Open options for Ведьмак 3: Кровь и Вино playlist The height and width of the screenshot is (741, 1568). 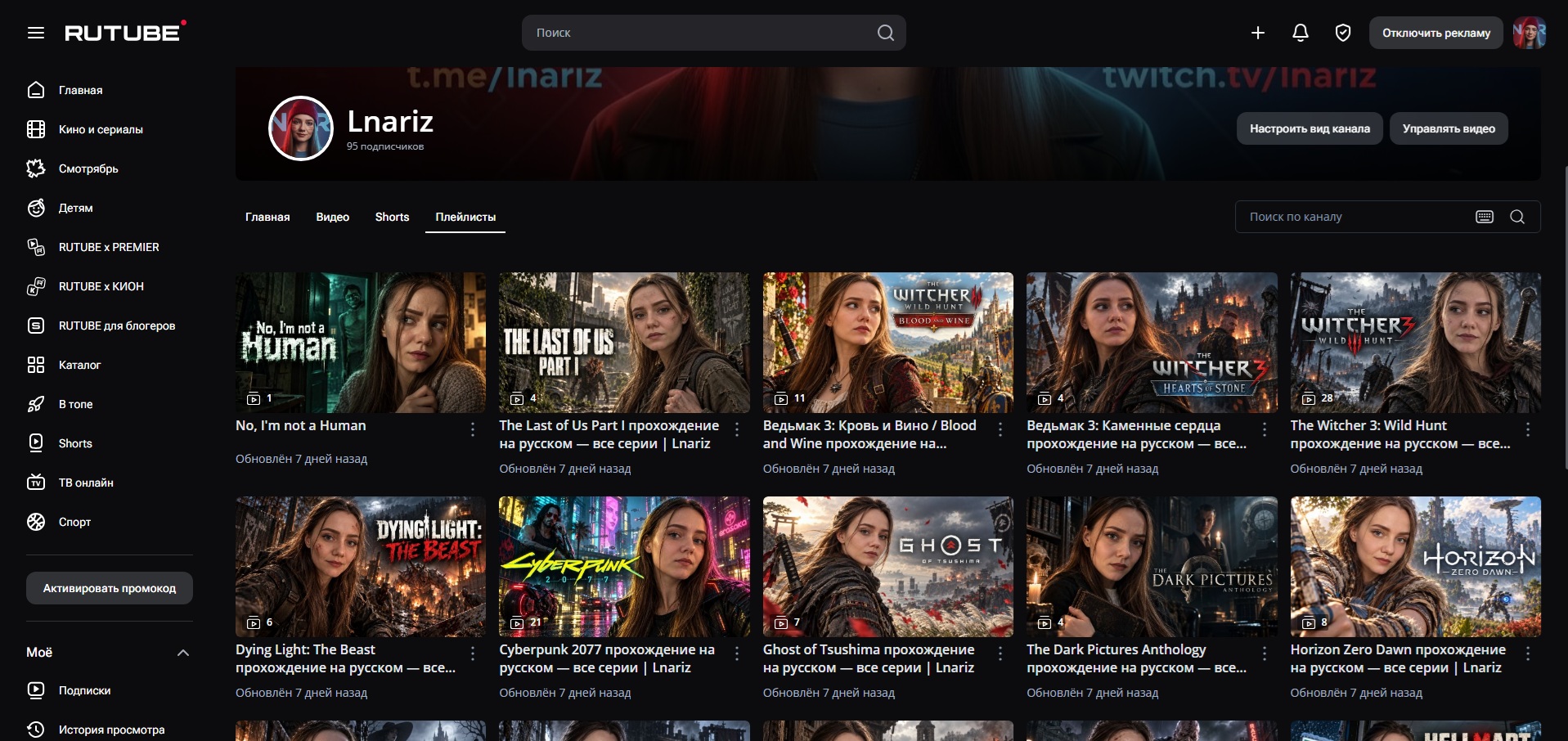tap(1000, 429)
